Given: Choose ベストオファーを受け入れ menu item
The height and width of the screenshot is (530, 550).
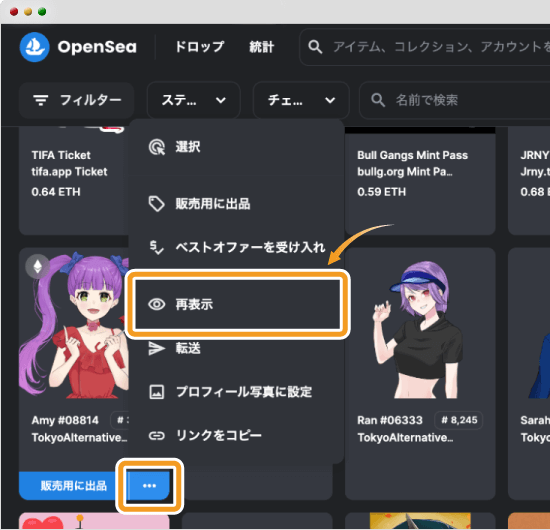Looking at the screenshot, I should coord(235,247).
